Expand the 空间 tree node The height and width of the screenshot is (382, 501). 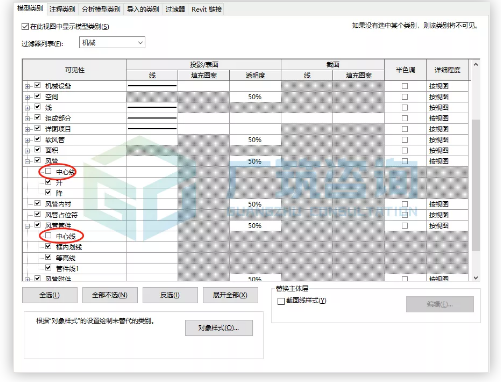(x=27, y=97)
